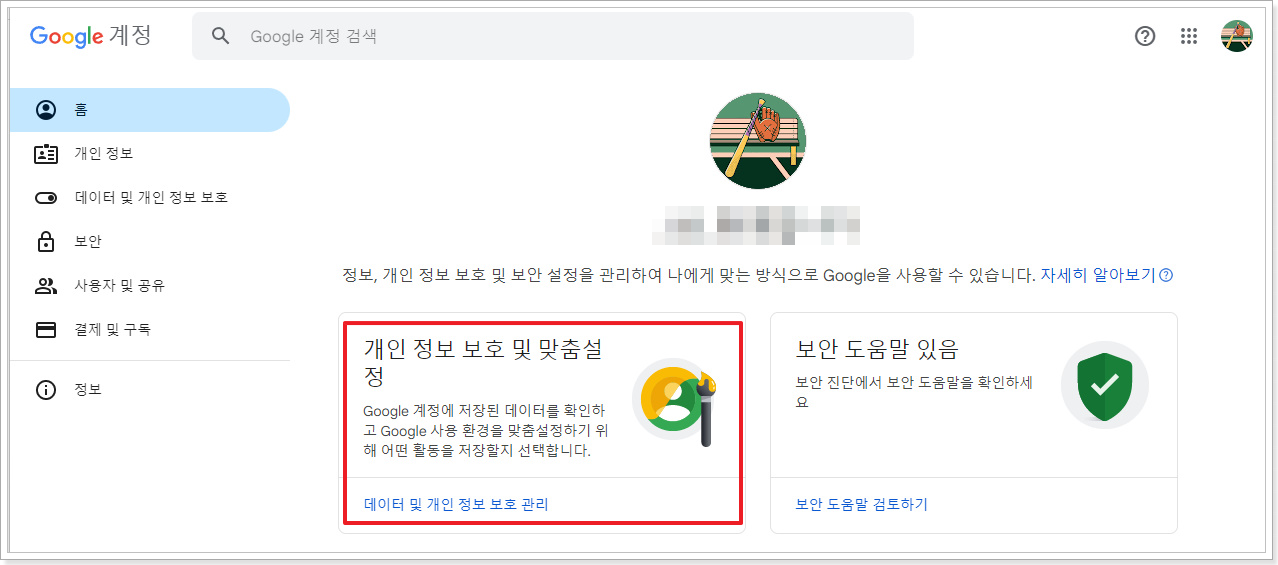The image size is (1278, 565).
Task: Open the 개인 정보 sidebar item
Action: coord(150,154)
